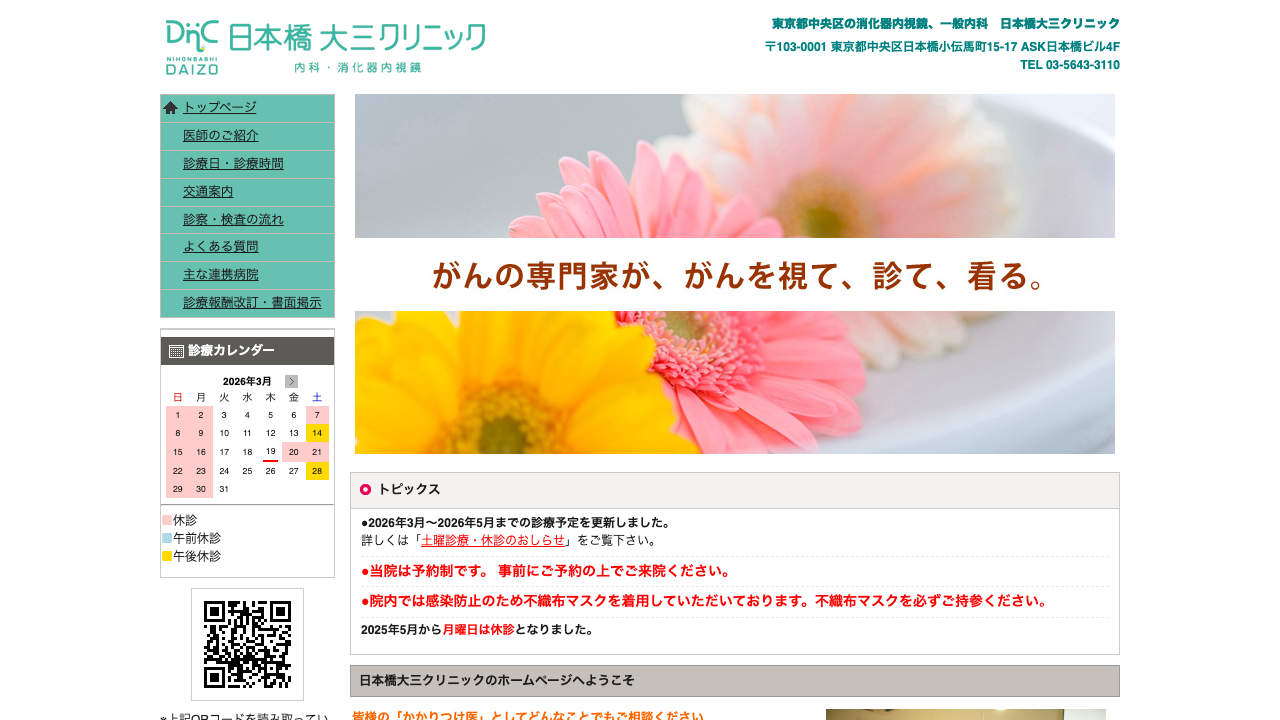Click the blue 午前休診 legend swatch
The width and height of the screenshot is (1280, 720).
click(167, 538)
